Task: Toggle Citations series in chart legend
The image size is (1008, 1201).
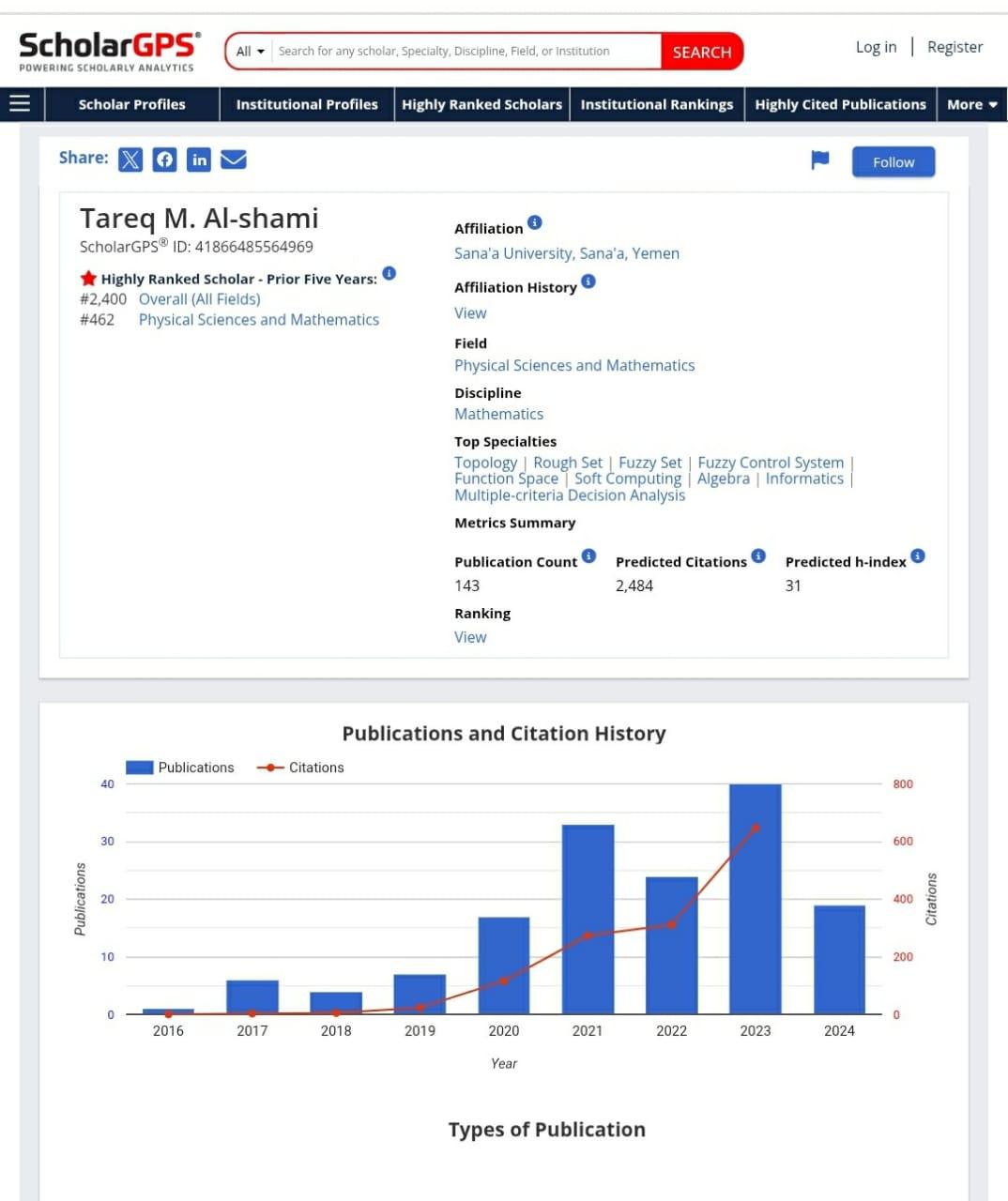Action: [301, 768]
